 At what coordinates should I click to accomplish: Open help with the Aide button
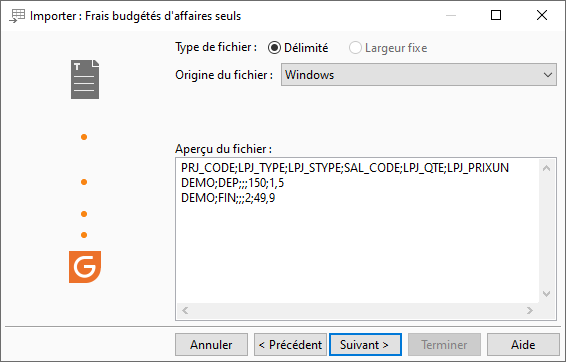[x=523, y=345]
